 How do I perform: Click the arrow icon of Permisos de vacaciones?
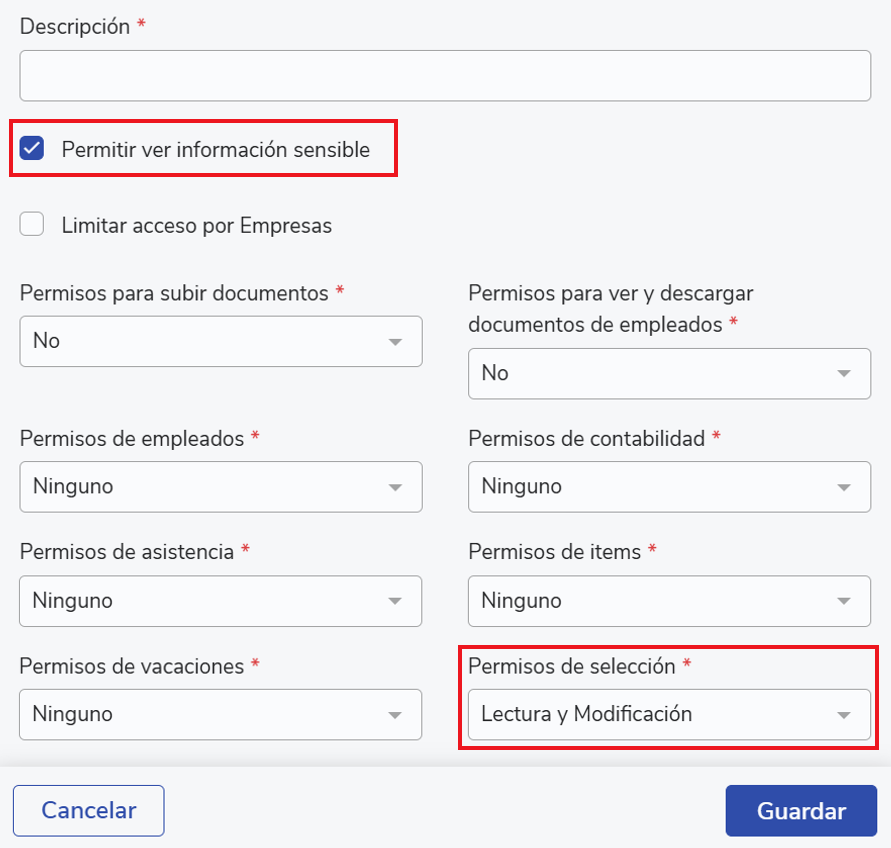395,716
